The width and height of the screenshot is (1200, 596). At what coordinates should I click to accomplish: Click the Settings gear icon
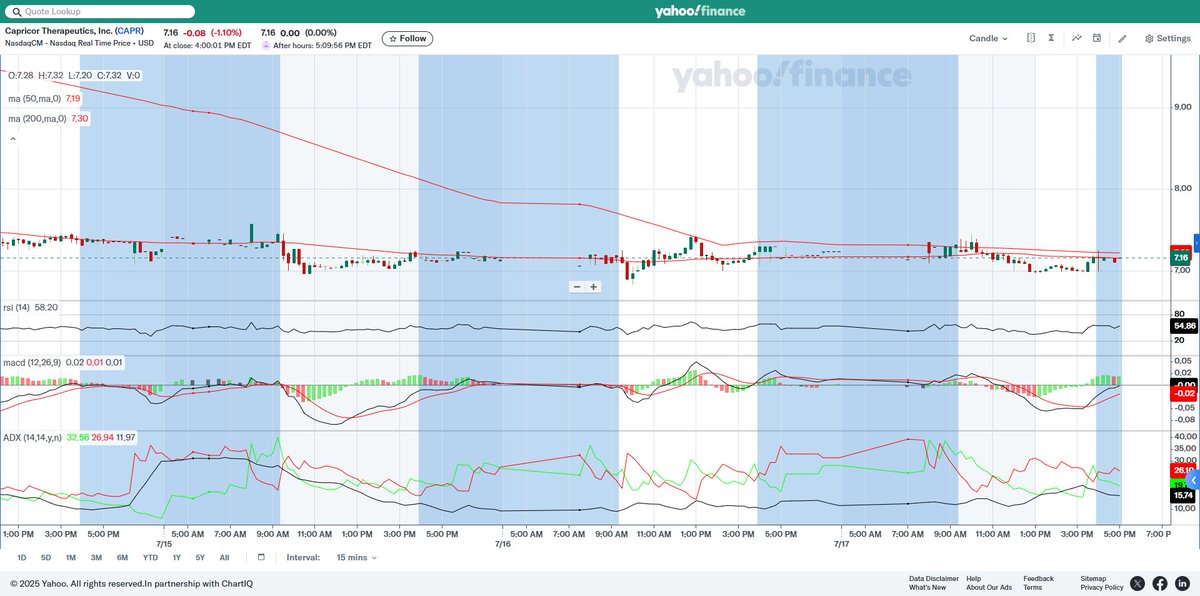(1149, 38)
